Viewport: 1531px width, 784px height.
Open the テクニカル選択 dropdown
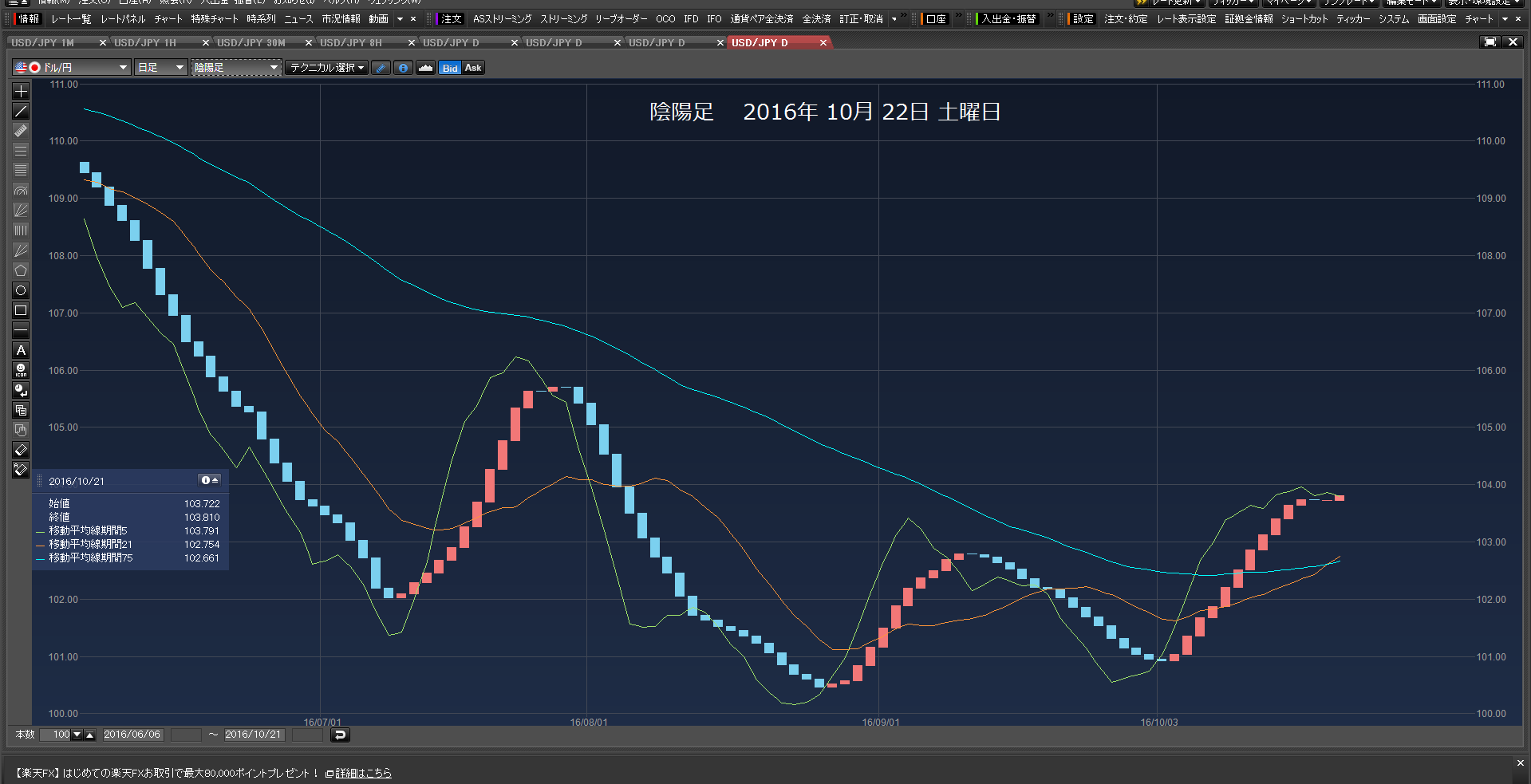[327, 68]
